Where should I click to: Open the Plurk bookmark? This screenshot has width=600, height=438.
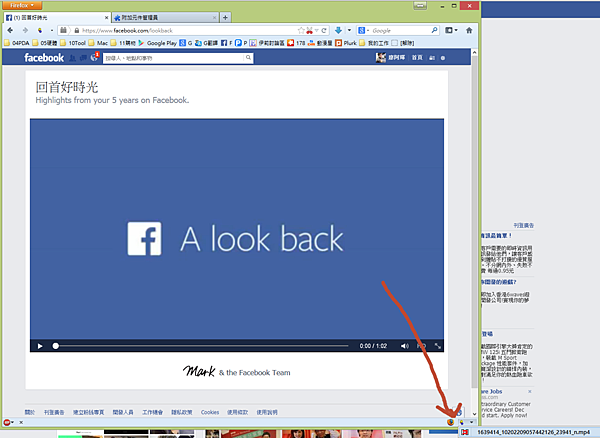pyautogui.click(x=346, y=43)
